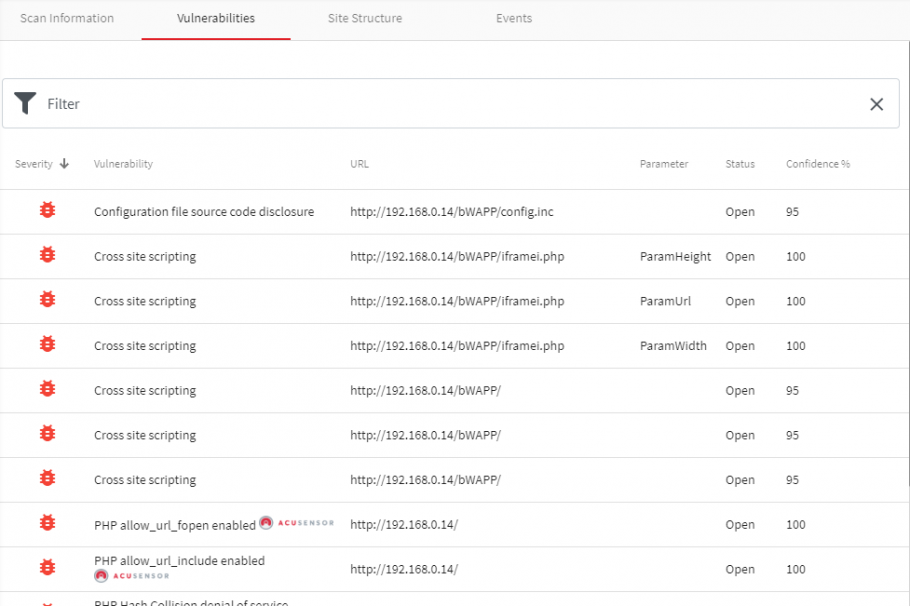Sort by the Vulnerability column header
Viewport: 910px width, 606px height.
pos(124,164)
